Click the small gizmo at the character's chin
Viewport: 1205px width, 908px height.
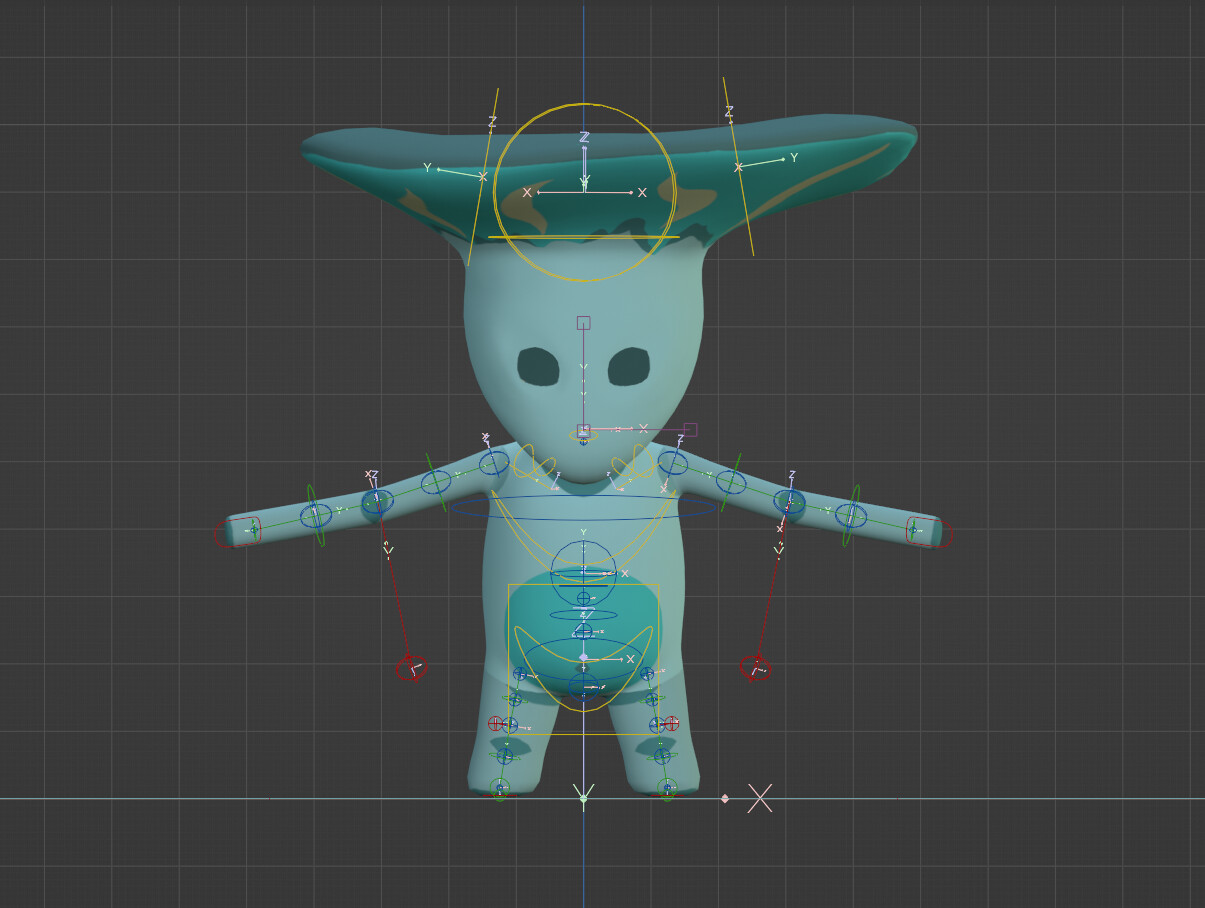[582, 430]
